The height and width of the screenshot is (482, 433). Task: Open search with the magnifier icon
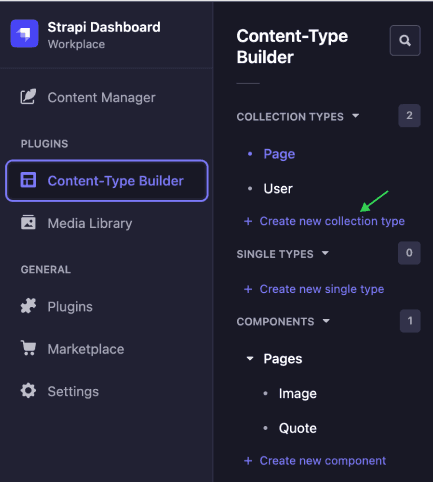click(x=405, y=40)
